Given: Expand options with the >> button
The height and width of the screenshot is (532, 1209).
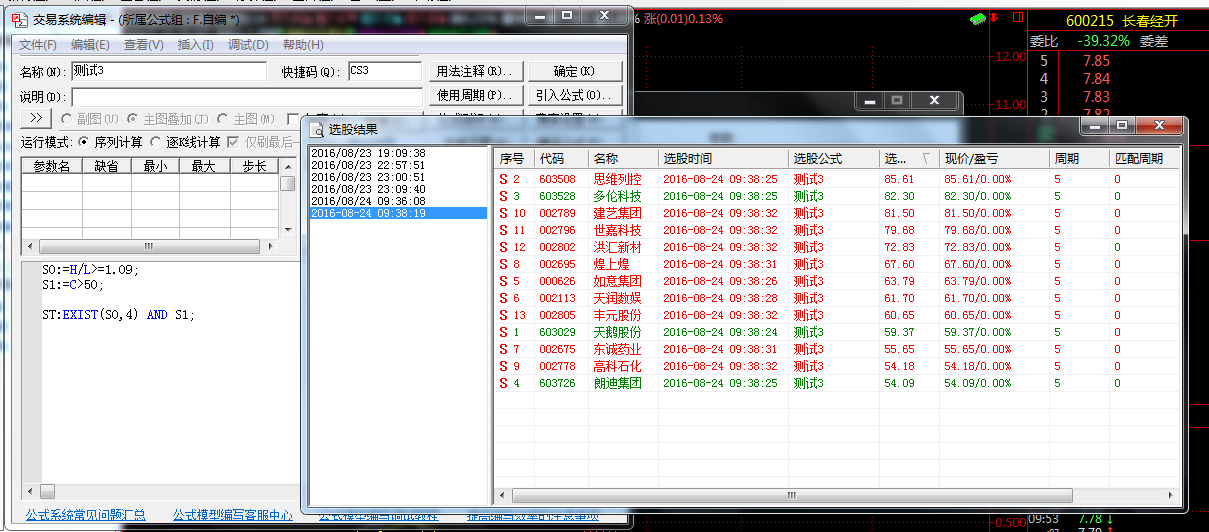Looking at the screenshot, I should pyautogui.click(x=35, y=119).
